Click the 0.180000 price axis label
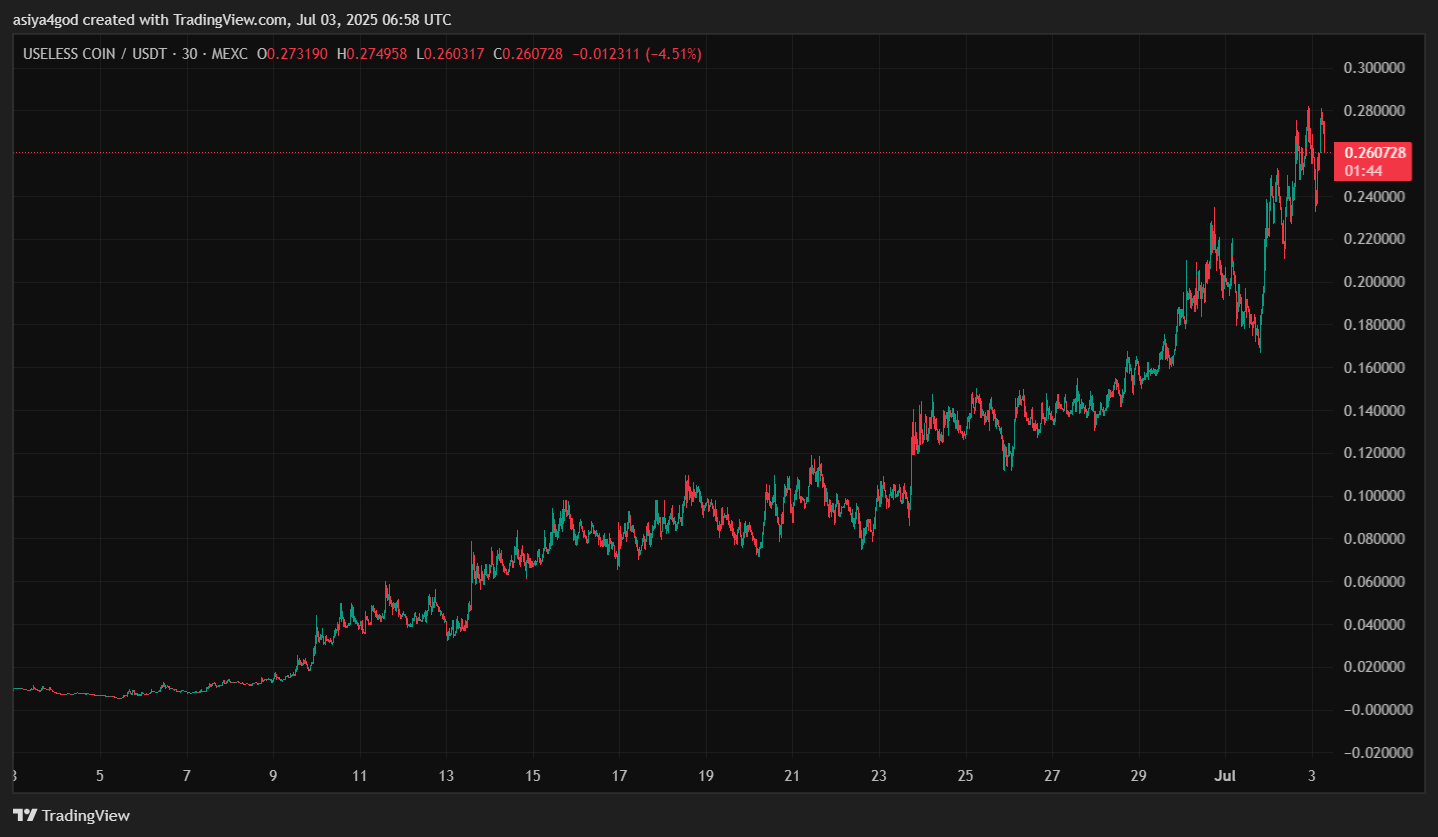The height and width of the screenshot is (837, 1438). [1377, 325]
